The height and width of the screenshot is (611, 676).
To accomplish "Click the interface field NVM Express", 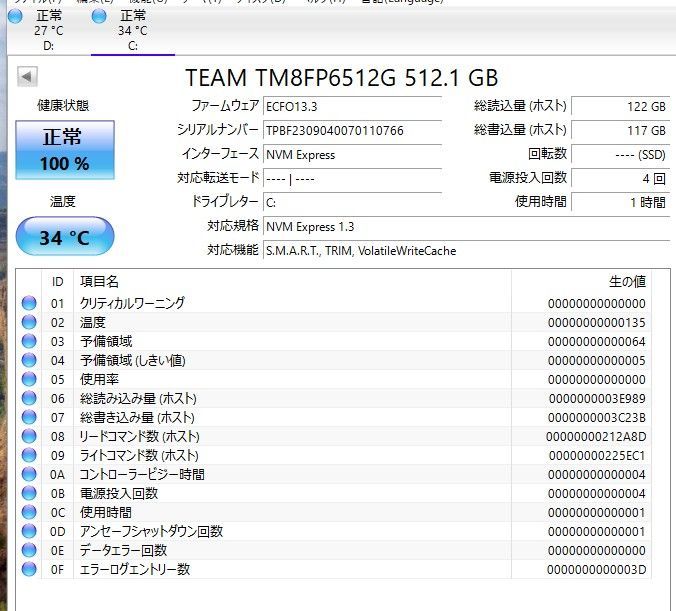I will point(353,154).
